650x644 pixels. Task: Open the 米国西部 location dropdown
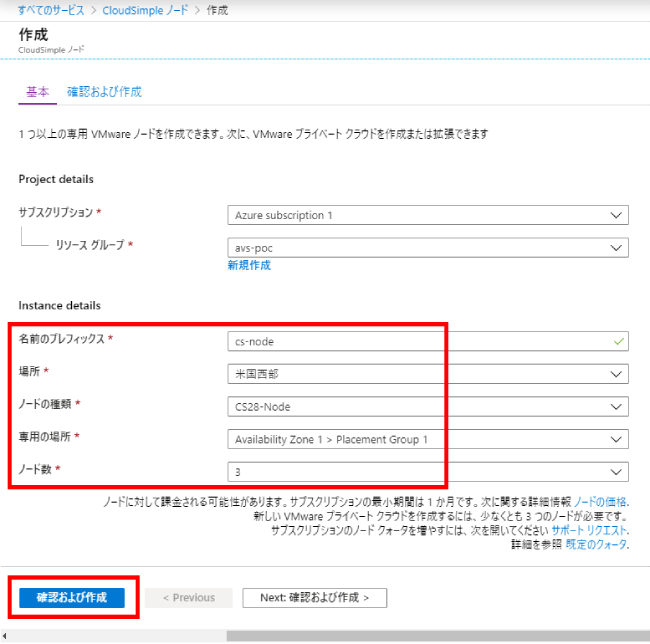pyautogui.click(x=428, y=374)
